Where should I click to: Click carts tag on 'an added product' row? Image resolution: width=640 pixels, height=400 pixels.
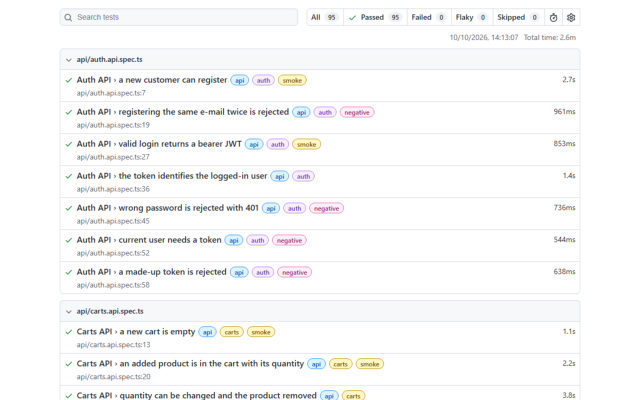tap(340, 364)
